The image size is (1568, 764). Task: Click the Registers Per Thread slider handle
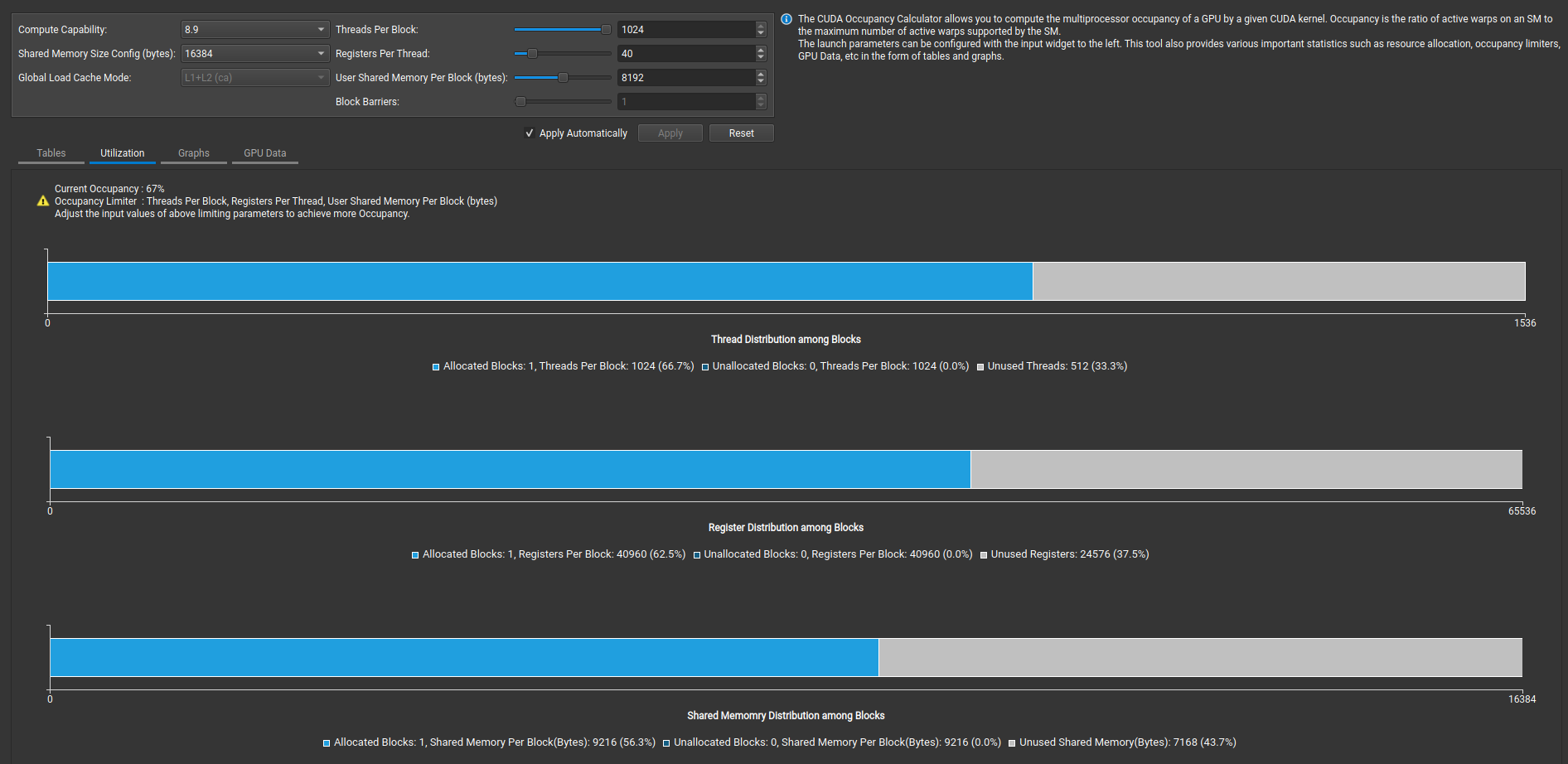[533, 54]
